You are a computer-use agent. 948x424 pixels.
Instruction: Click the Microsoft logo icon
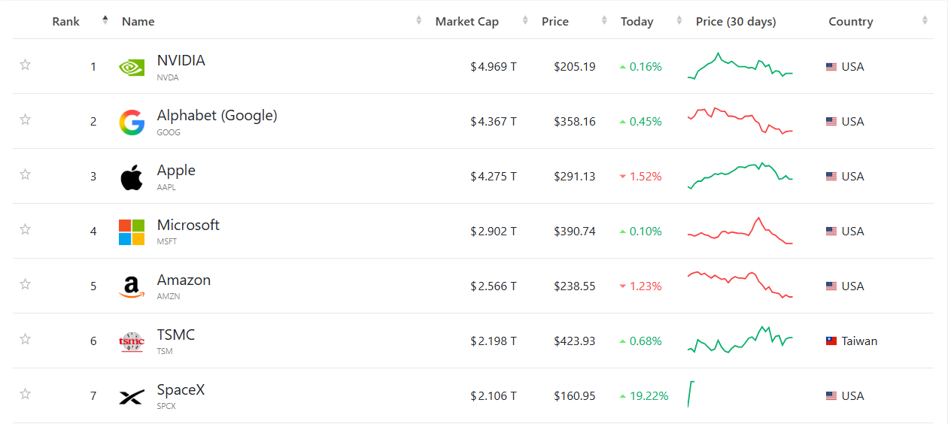[x=131, y=232]
